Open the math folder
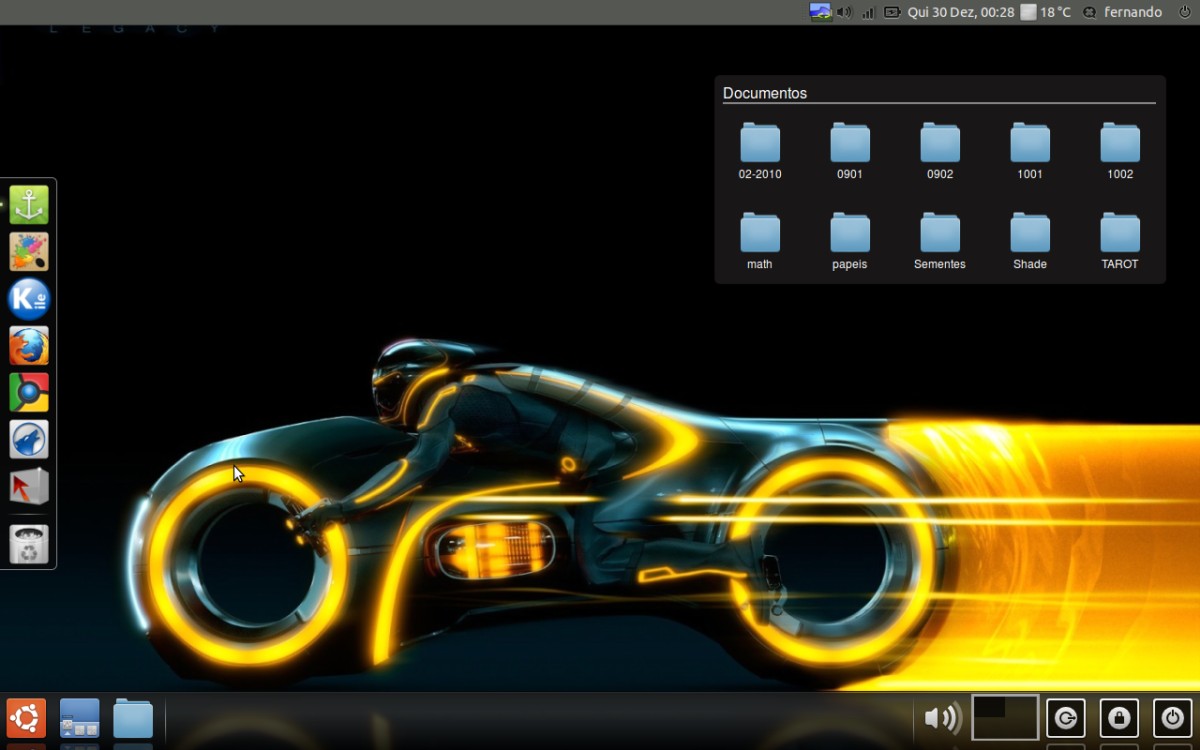This screenshot has height=750, width=1200. click(x=760, y=241)
